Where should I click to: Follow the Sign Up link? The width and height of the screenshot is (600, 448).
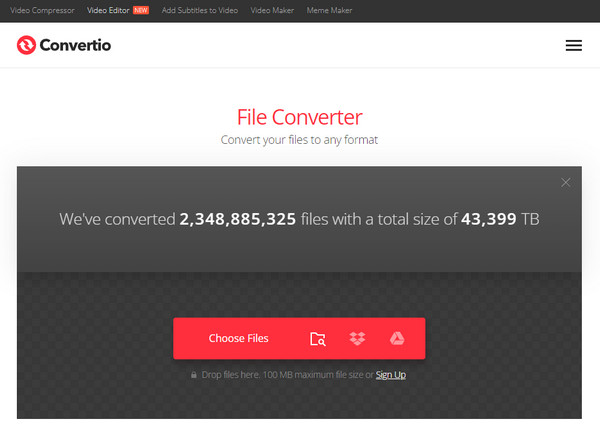390,375
